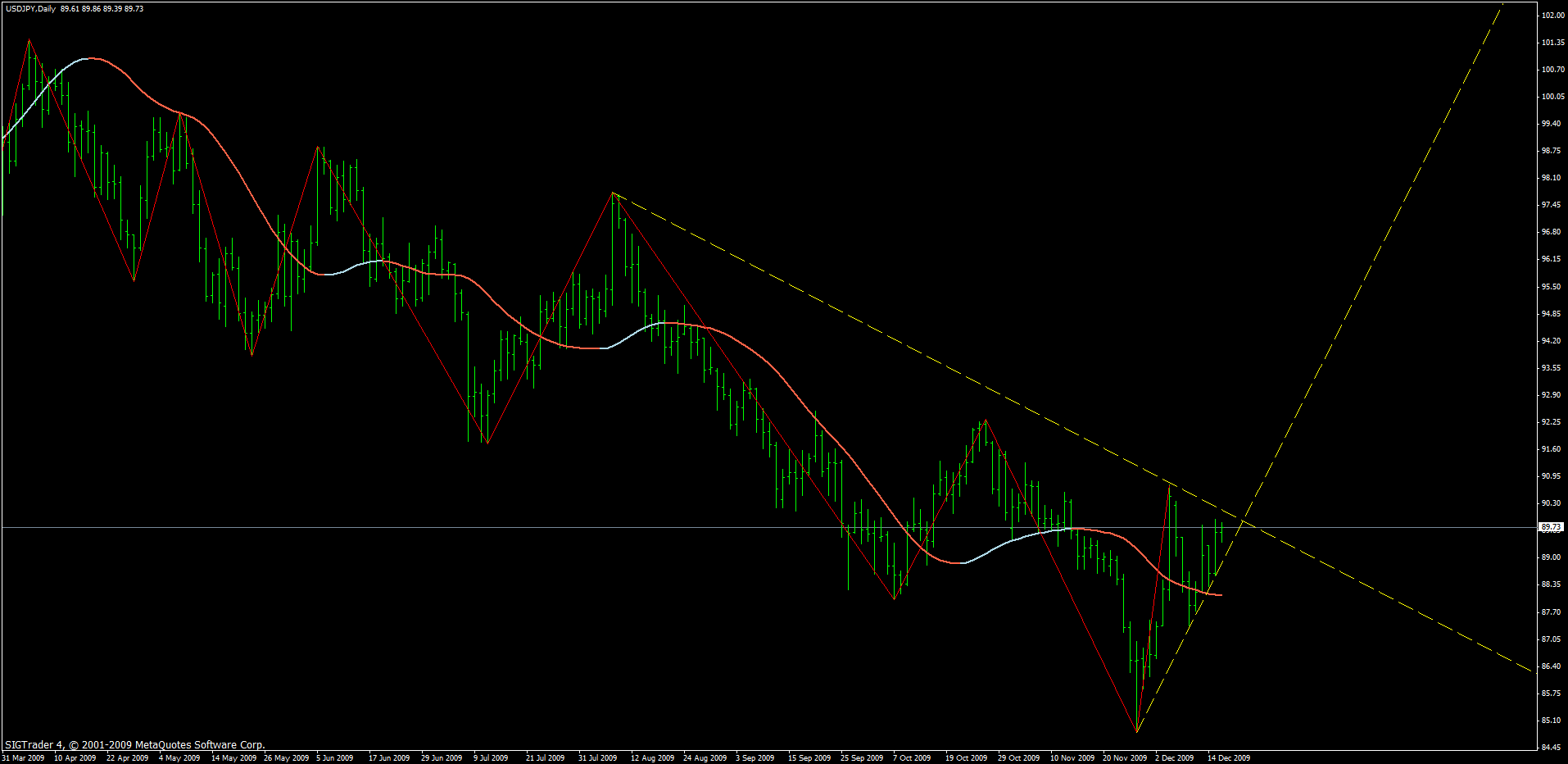Click the right end of the moving average curve
The image size is (1568, 764).
click(x=1221, y=595)
